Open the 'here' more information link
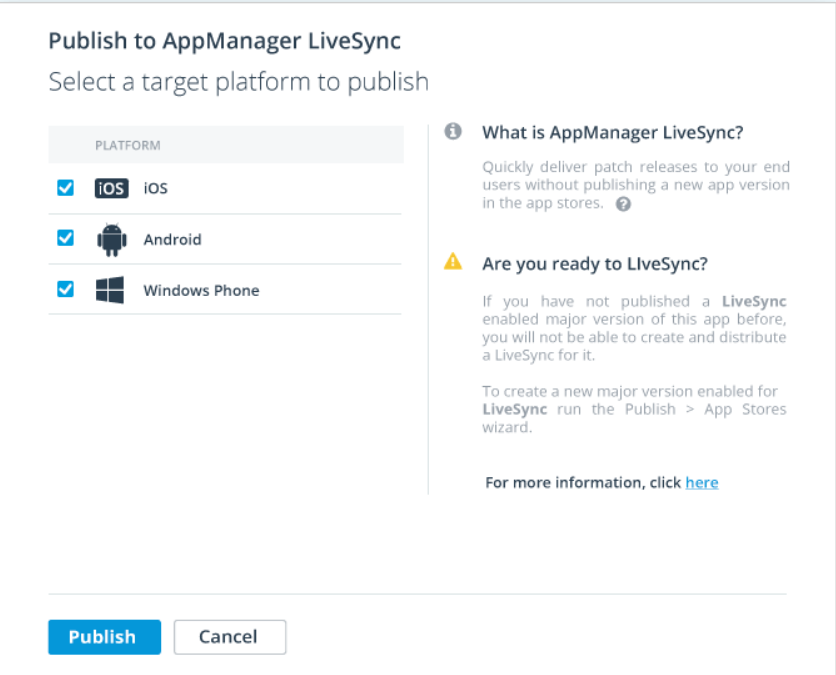 pyautogui.click(x=702, y=483)
